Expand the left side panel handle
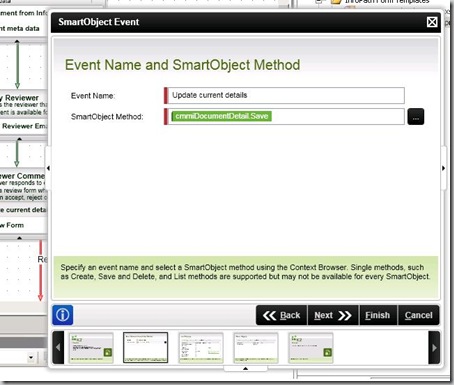The image size is (454, 385). [x=48, y=168]
